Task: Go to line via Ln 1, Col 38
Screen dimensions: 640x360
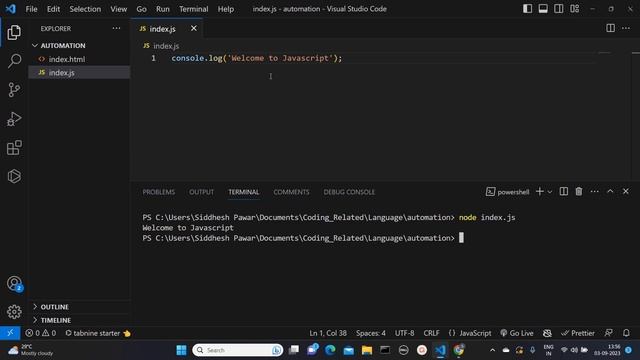Action: coord(328,333)
